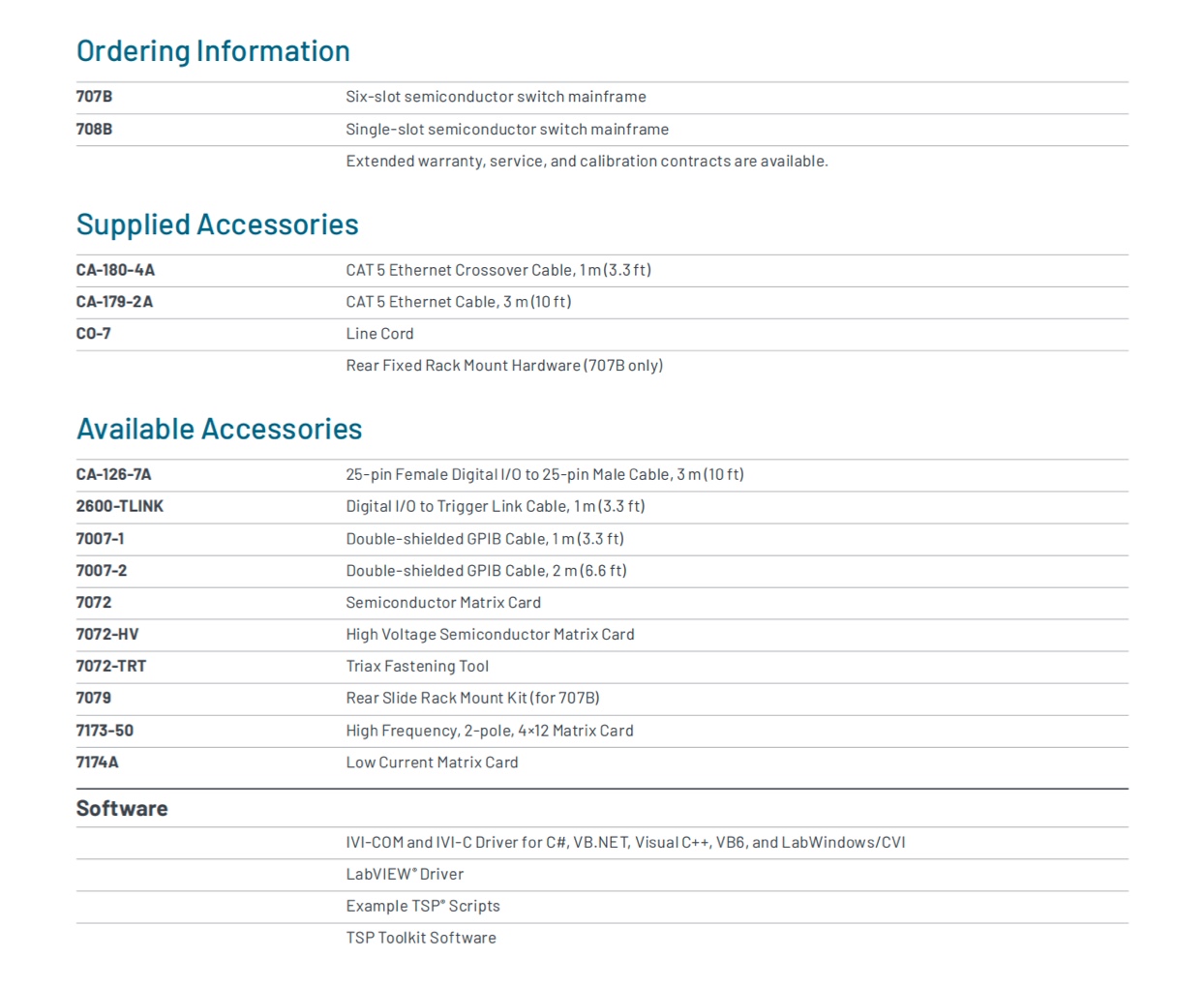Screen dimensions: 1204x987
Task: Select part number CA-180-4A
Action: [x=115, y=270]
